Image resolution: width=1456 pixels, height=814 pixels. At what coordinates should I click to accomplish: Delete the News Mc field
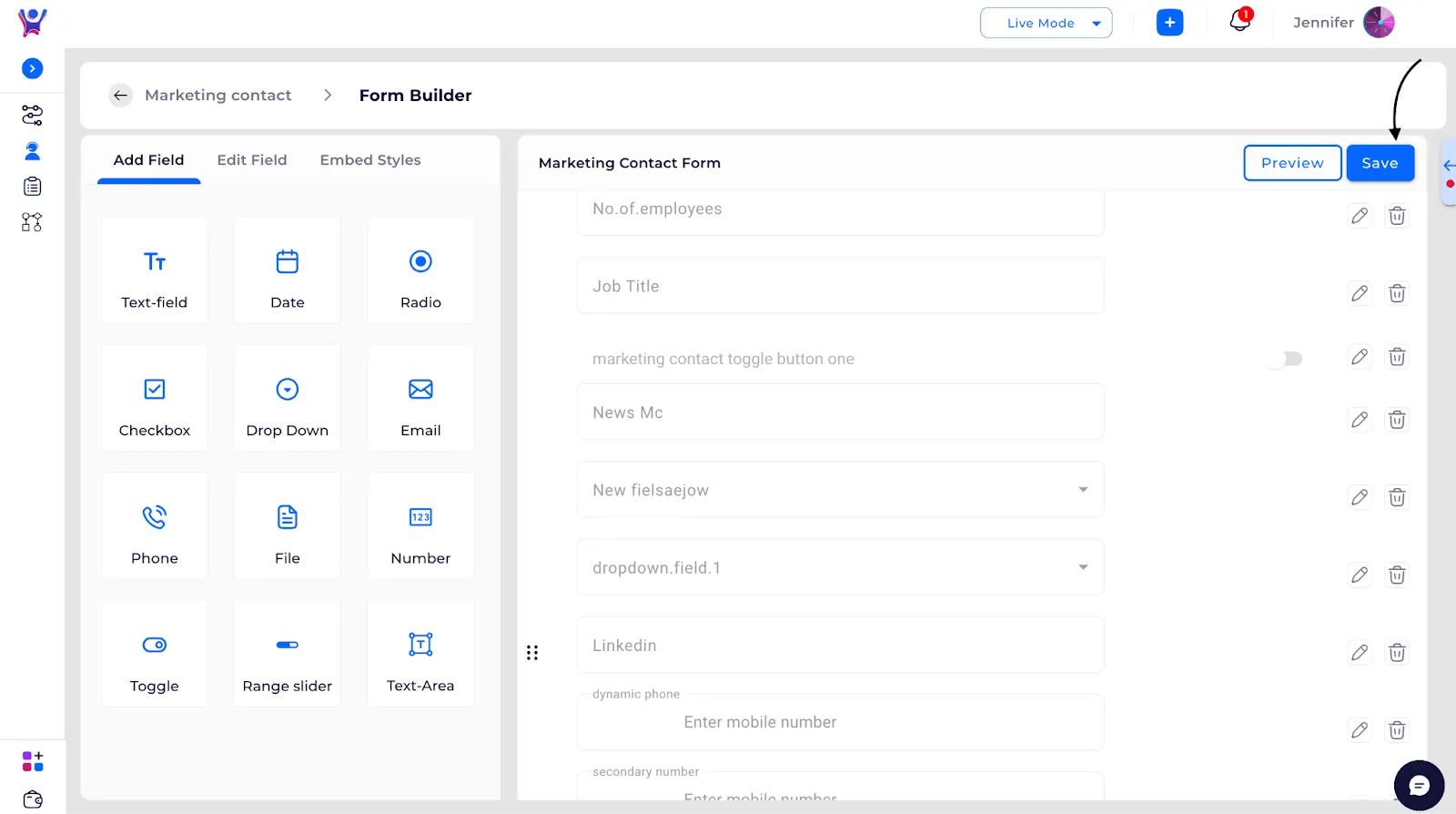click(x=1397, y=420)
